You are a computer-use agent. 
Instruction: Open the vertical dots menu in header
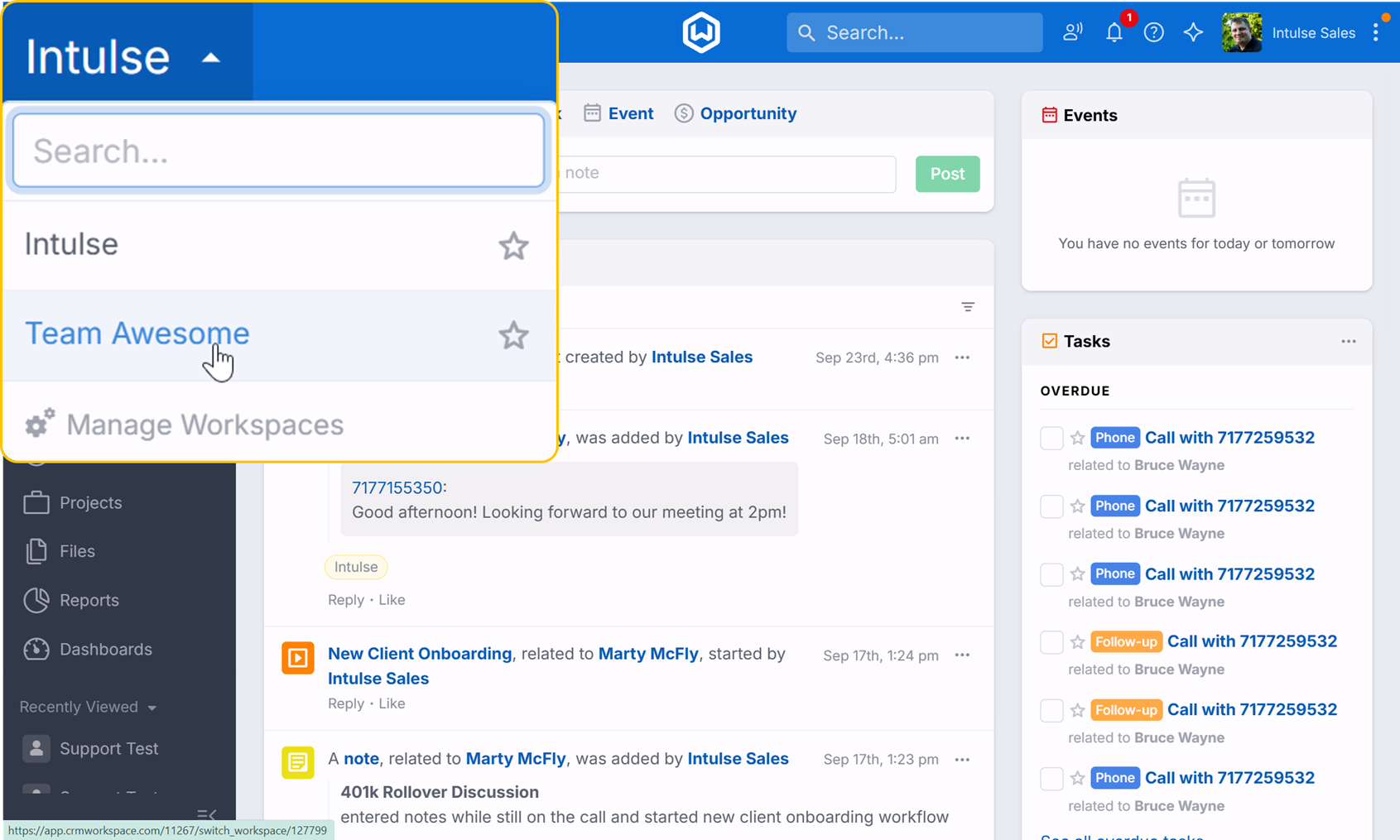1376,32
